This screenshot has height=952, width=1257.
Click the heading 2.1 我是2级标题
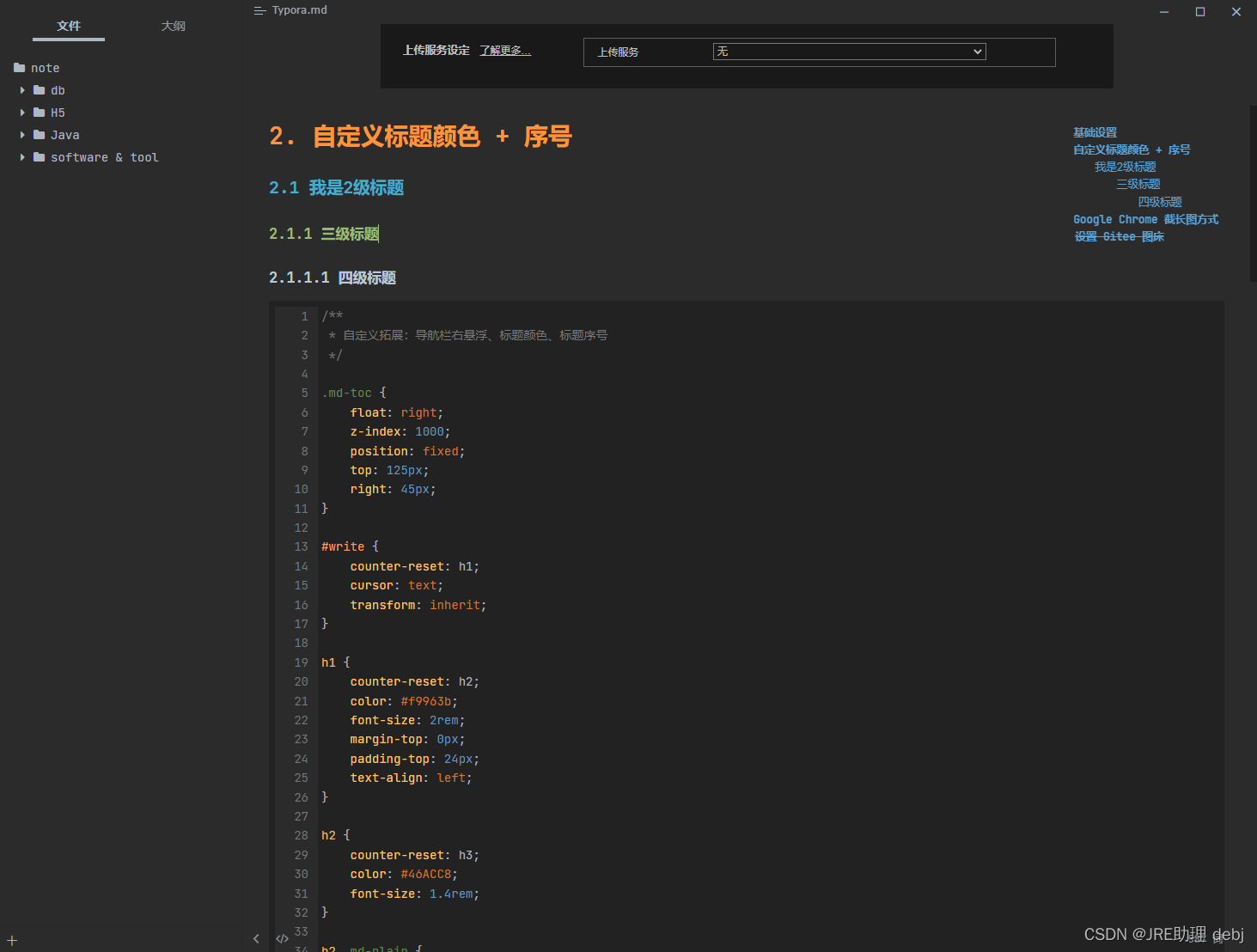[336, 187]
